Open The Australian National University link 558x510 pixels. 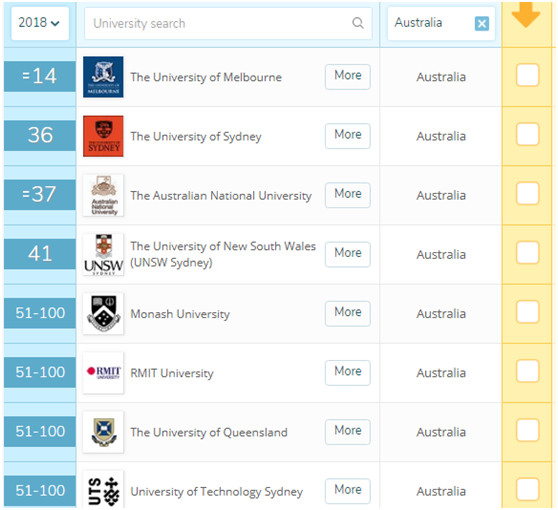(x=221, y=196)
